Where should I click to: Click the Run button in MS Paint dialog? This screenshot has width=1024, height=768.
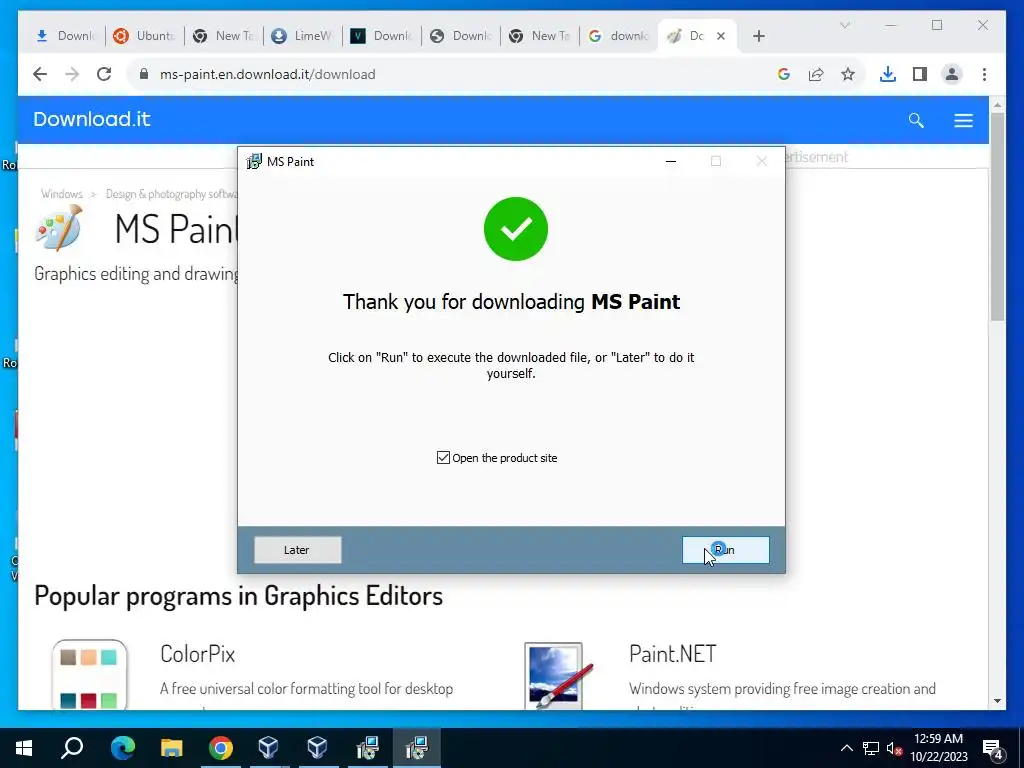pyautogui.click(x=726, y=550)
